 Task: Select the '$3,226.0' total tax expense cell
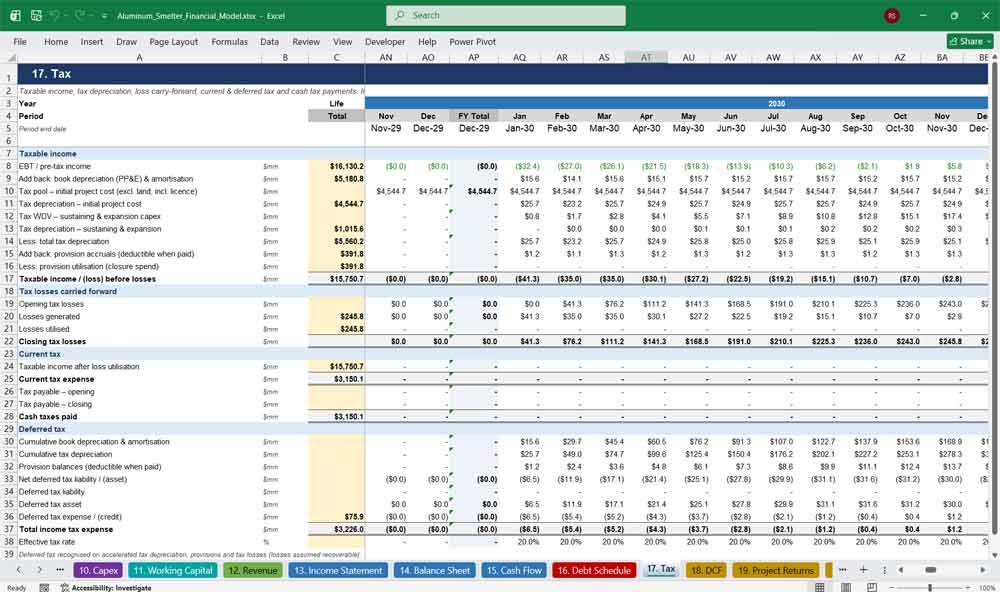tap(337, 529)
